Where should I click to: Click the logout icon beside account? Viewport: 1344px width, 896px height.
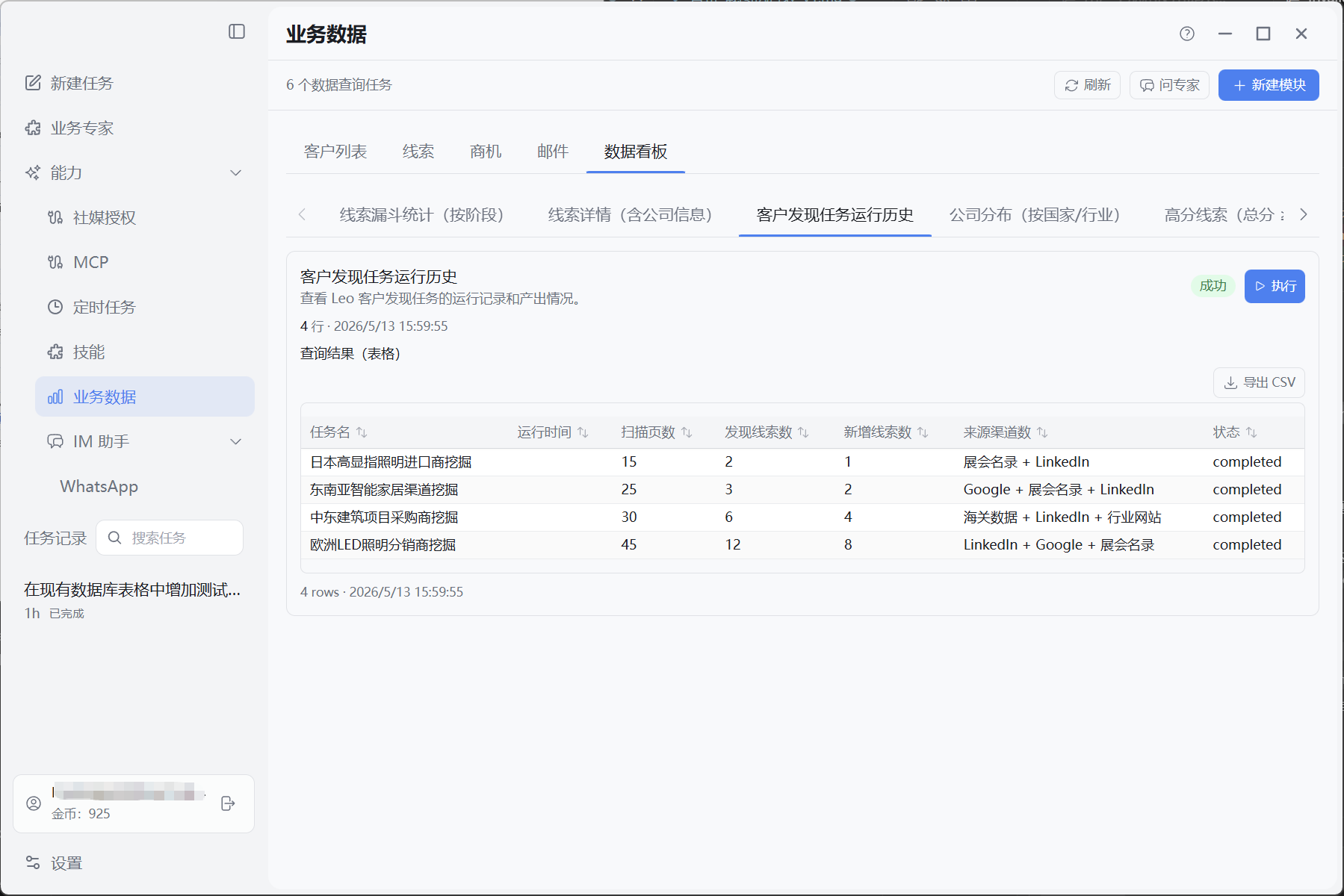click(x=229, y=803)
